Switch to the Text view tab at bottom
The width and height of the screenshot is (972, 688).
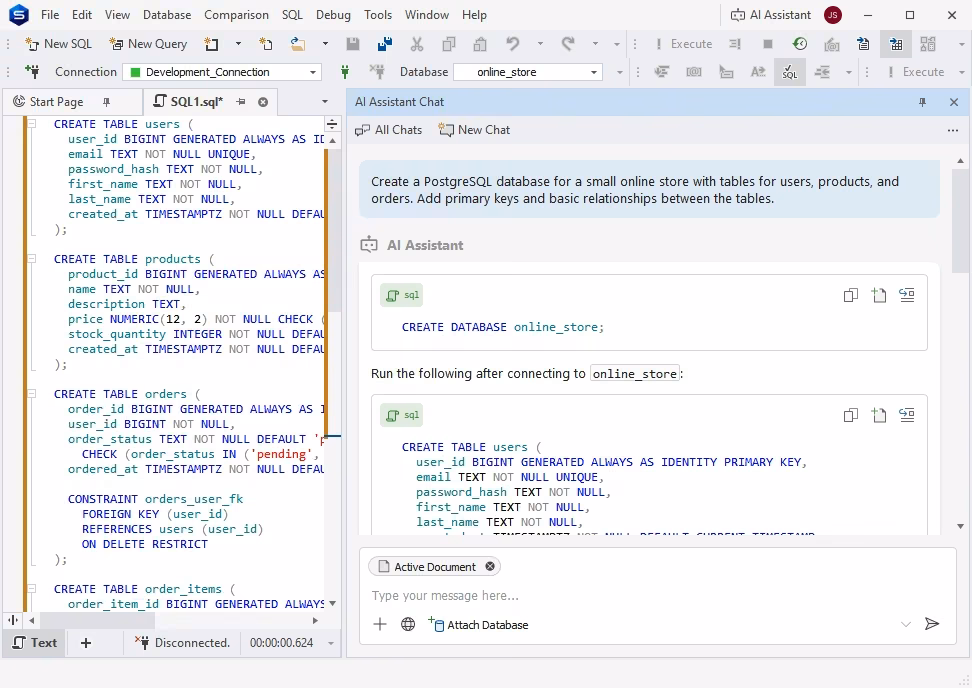coord(35,643)
